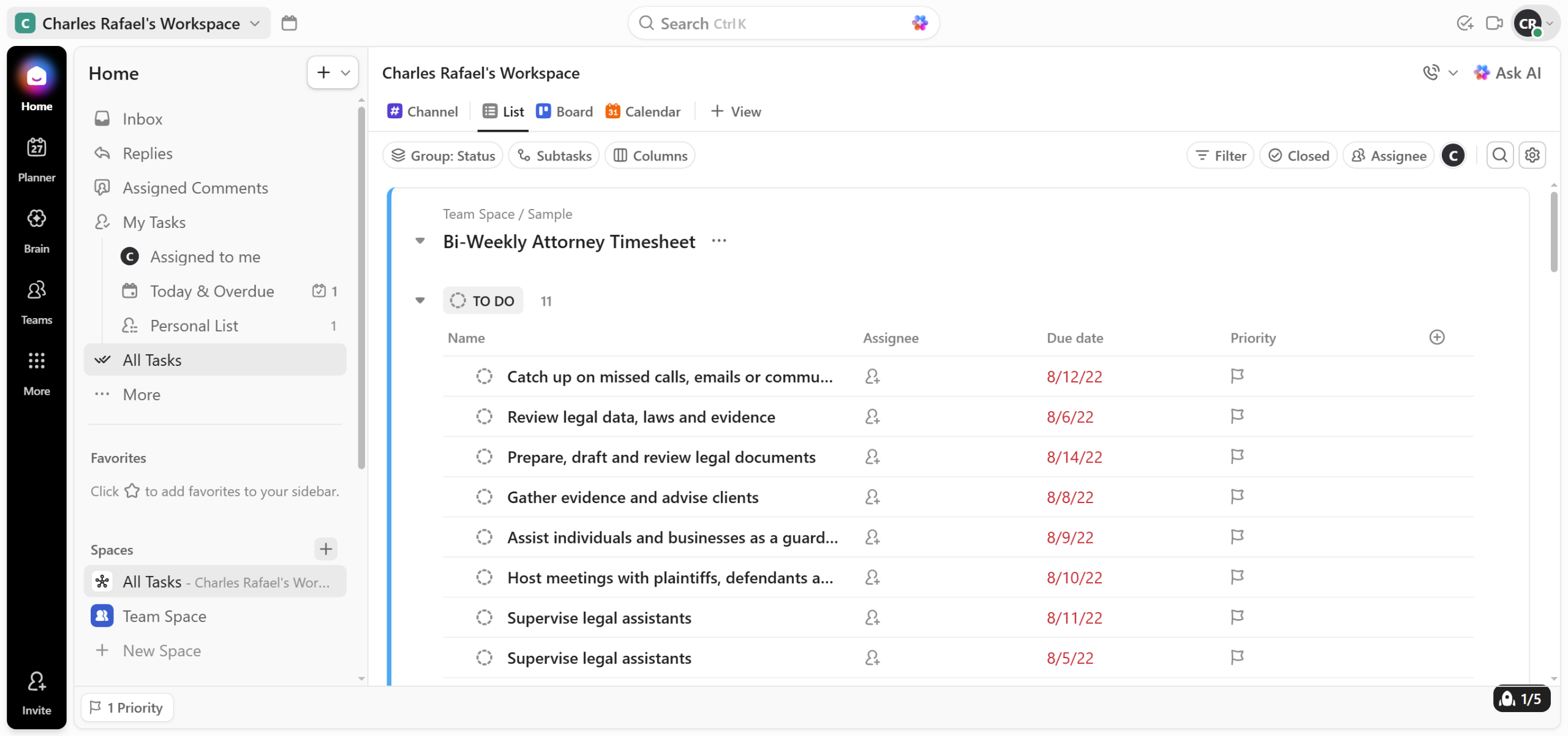
Task: Open the Planner from left rail
Action: (x=36, y=159)
